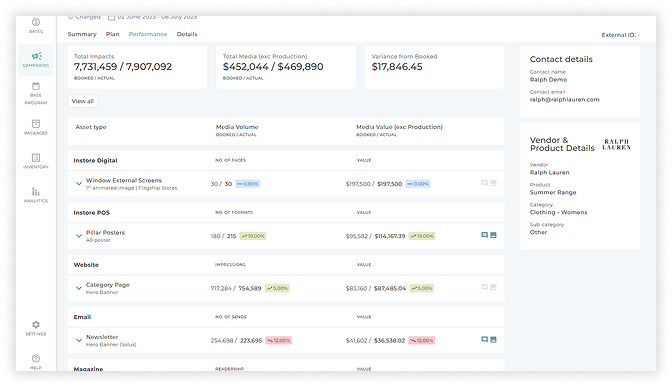Expand the Newsletter row
Image resolution: width=672 pixels, height=387 pixels.
[79, 340]
